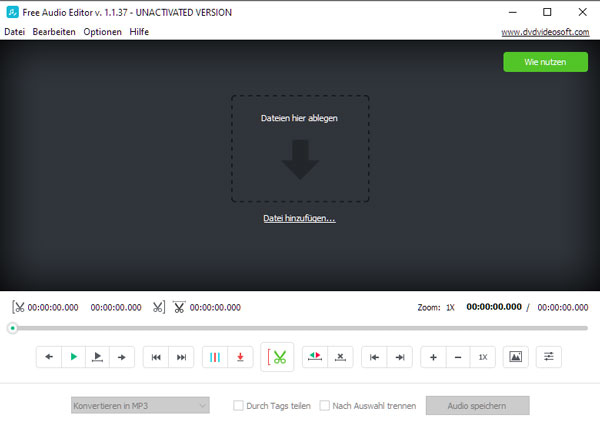Click the Datei hinzufügen link
The image size is (600, 427).
pyautogui.click(x=299, y=218)
